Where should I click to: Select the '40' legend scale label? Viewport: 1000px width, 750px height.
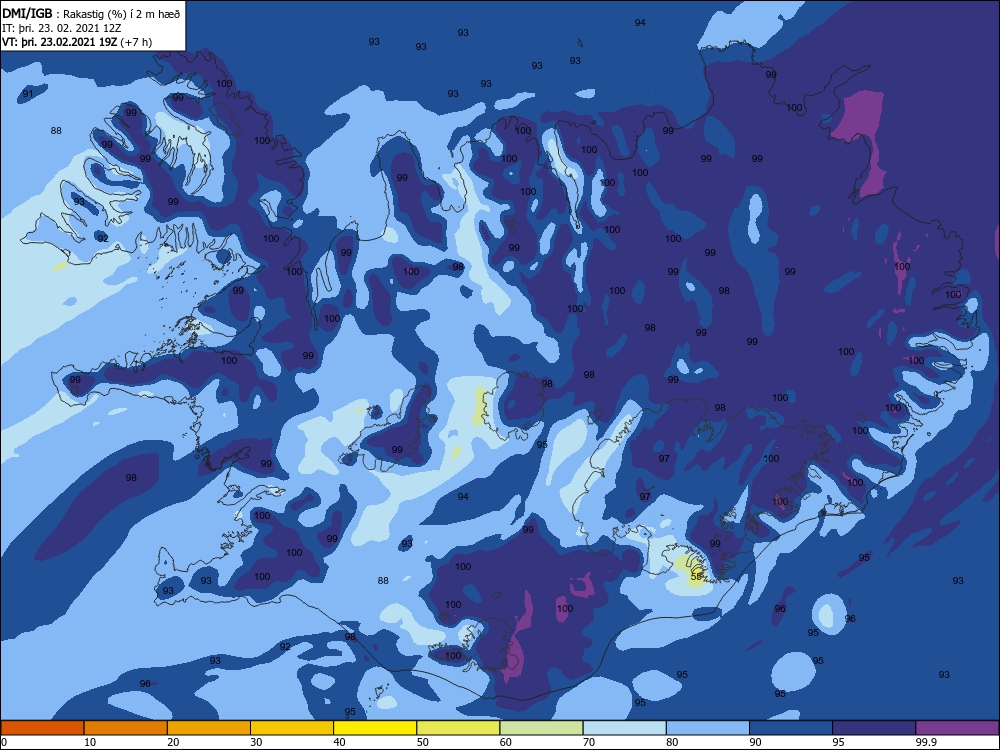coord(340,742)
